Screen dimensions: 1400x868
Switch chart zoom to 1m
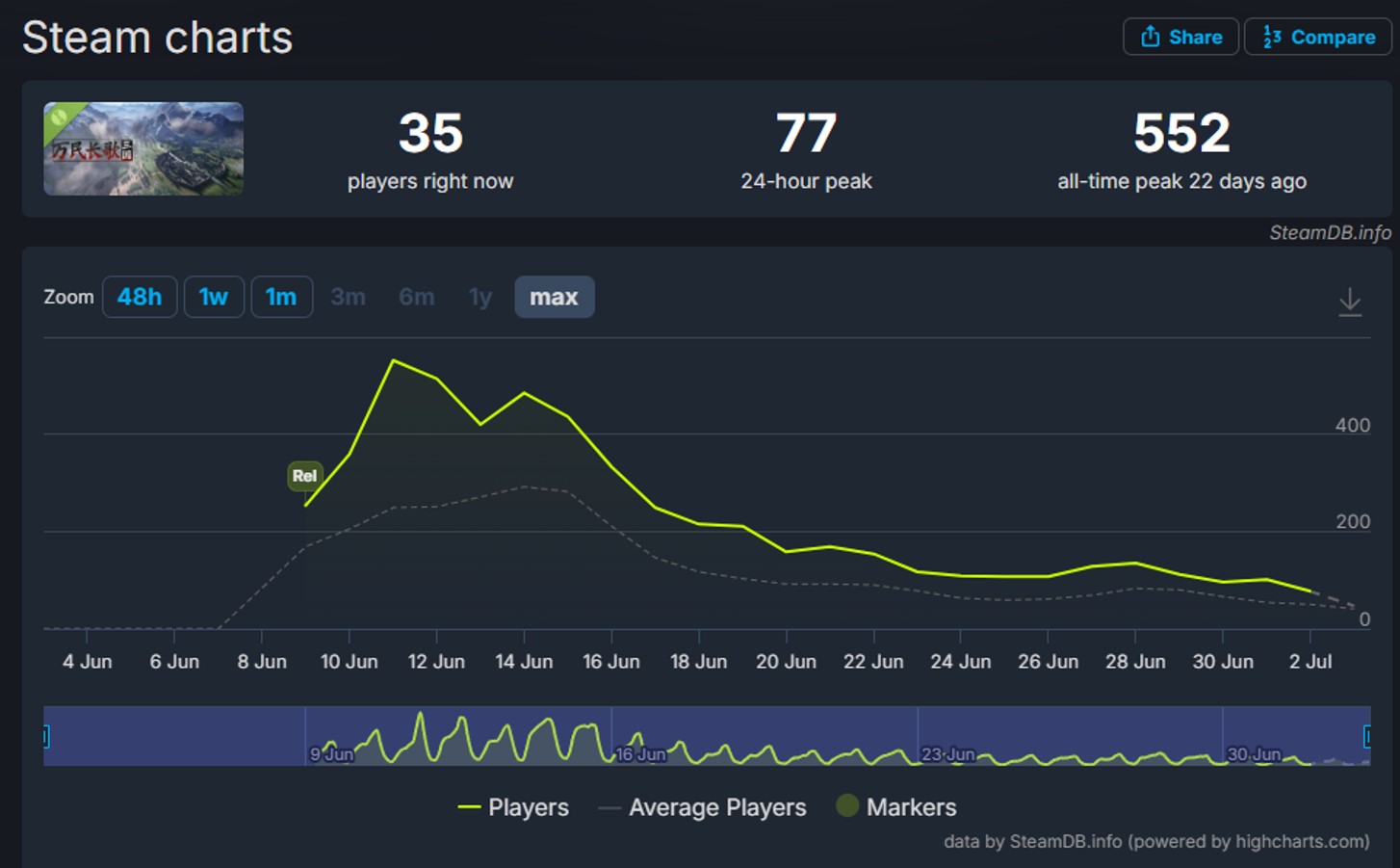pyautogui.click(x=281, y=297)
